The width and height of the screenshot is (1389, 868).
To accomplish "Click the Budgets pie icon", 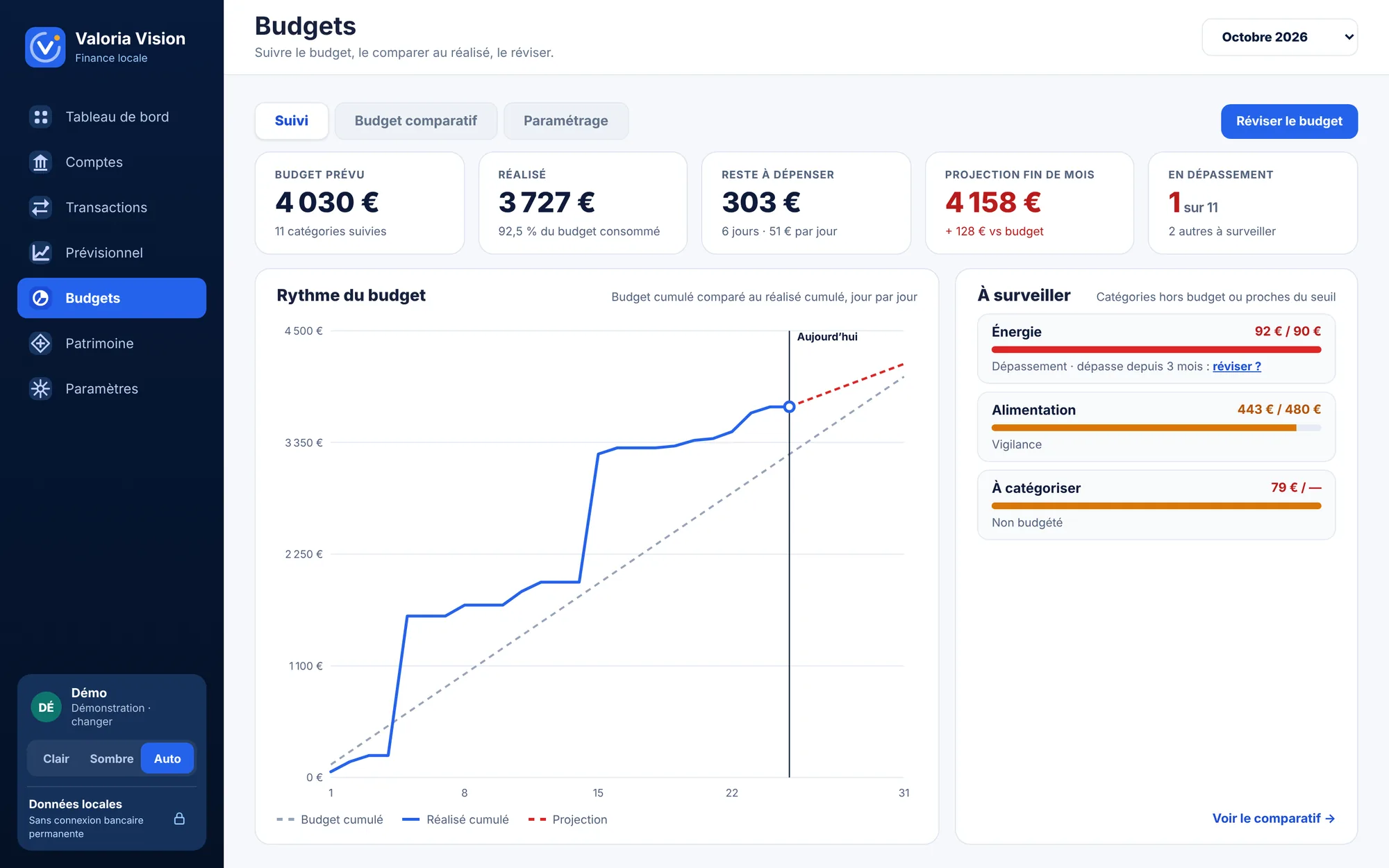I will click(x=41, y=298).
